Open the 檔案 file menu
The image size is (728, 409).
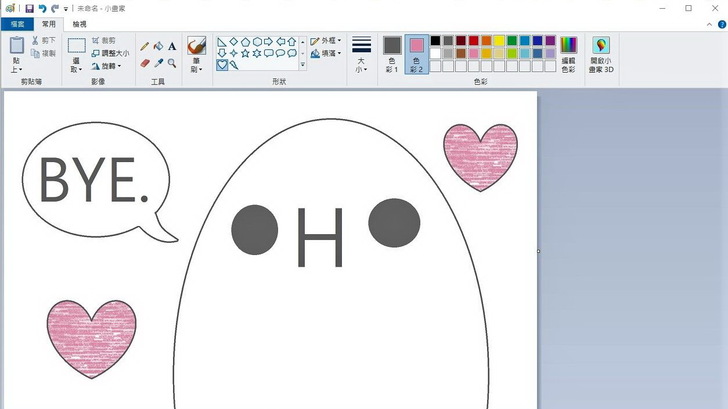[17, 23]
